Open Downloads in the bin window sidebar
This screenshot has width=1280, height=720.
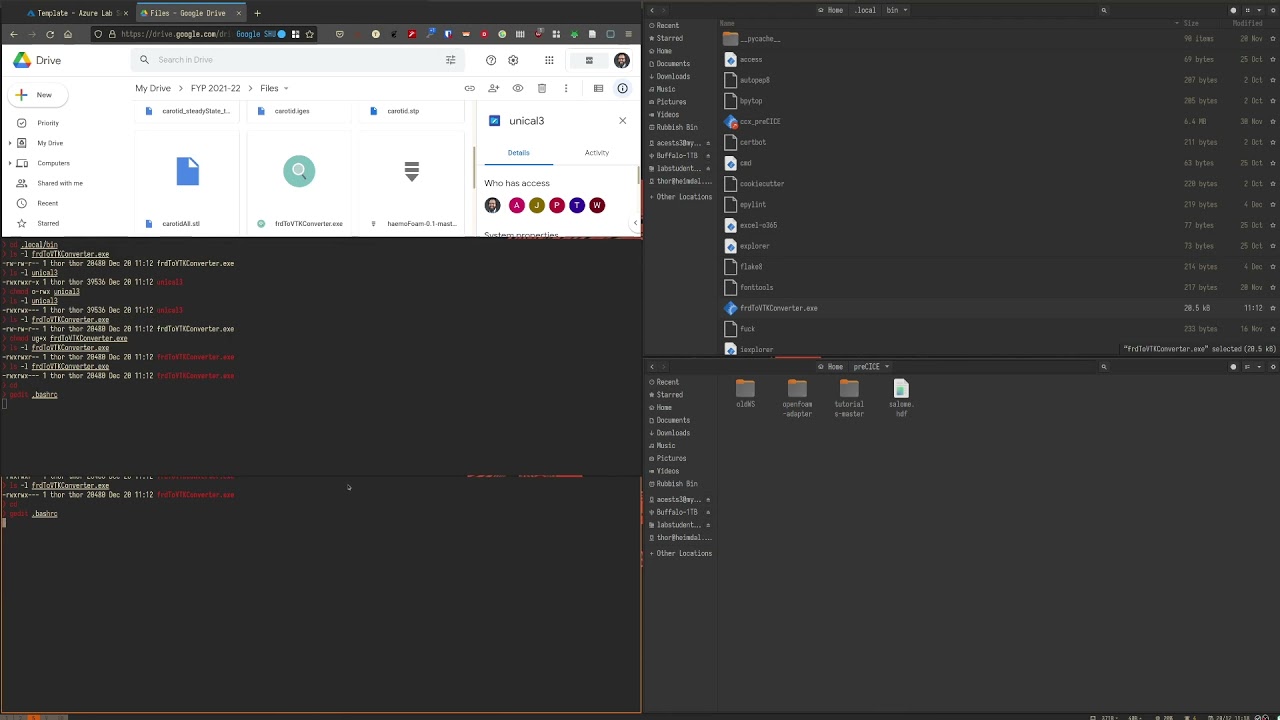673,76
